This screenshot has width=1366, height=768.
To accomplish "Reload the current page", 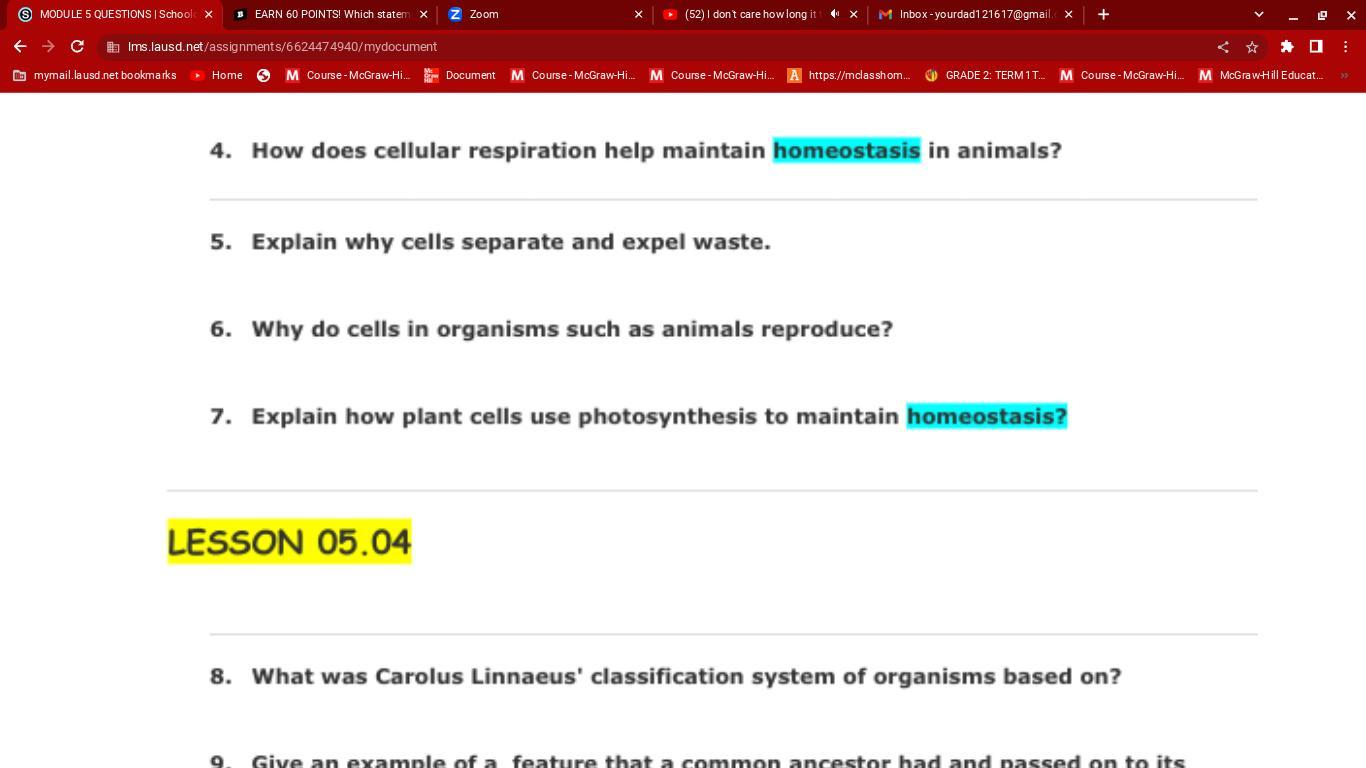I will (77, 47).
